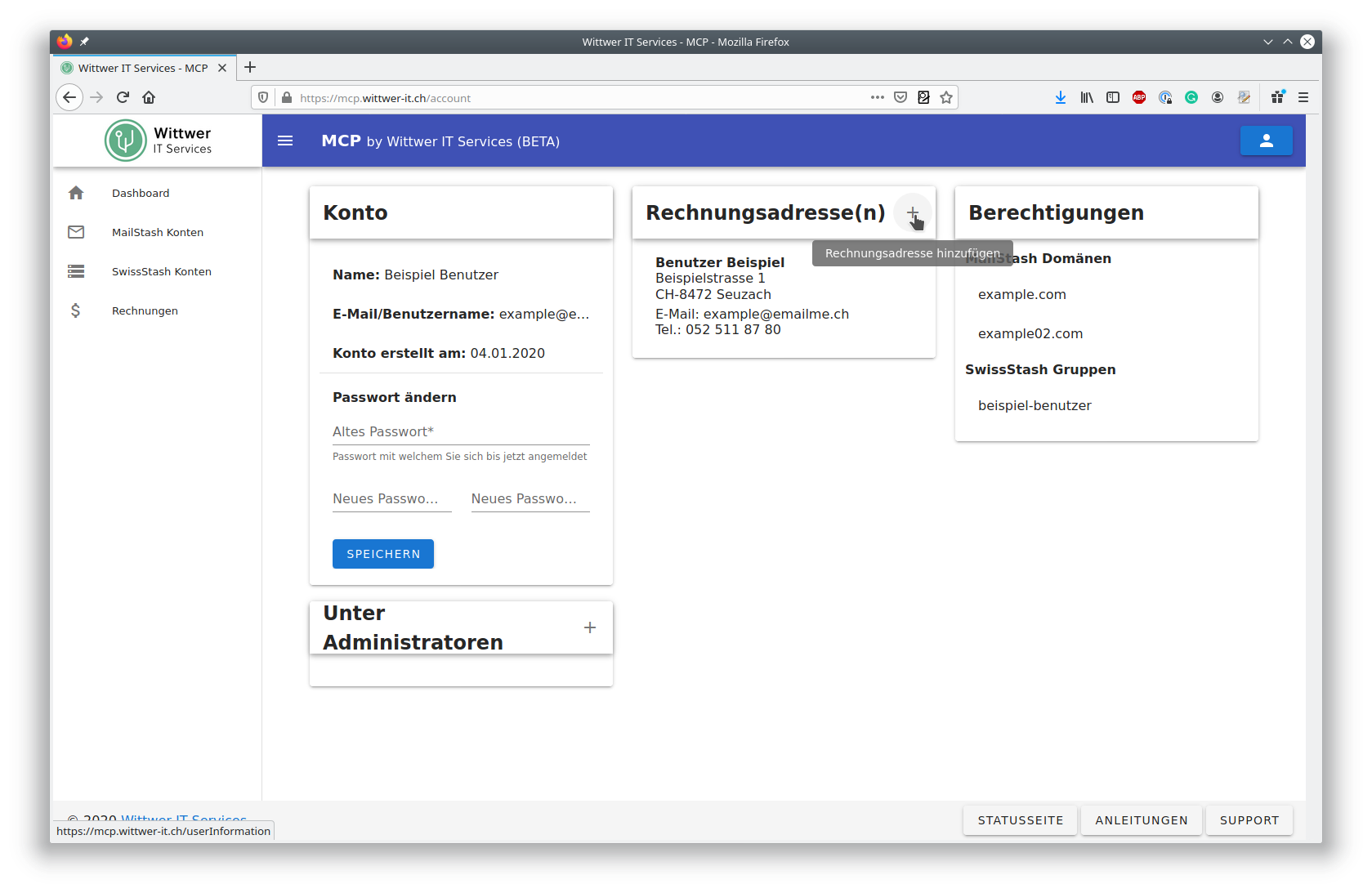
Task: Go back with browser back arrow
Action: point(69,97)
